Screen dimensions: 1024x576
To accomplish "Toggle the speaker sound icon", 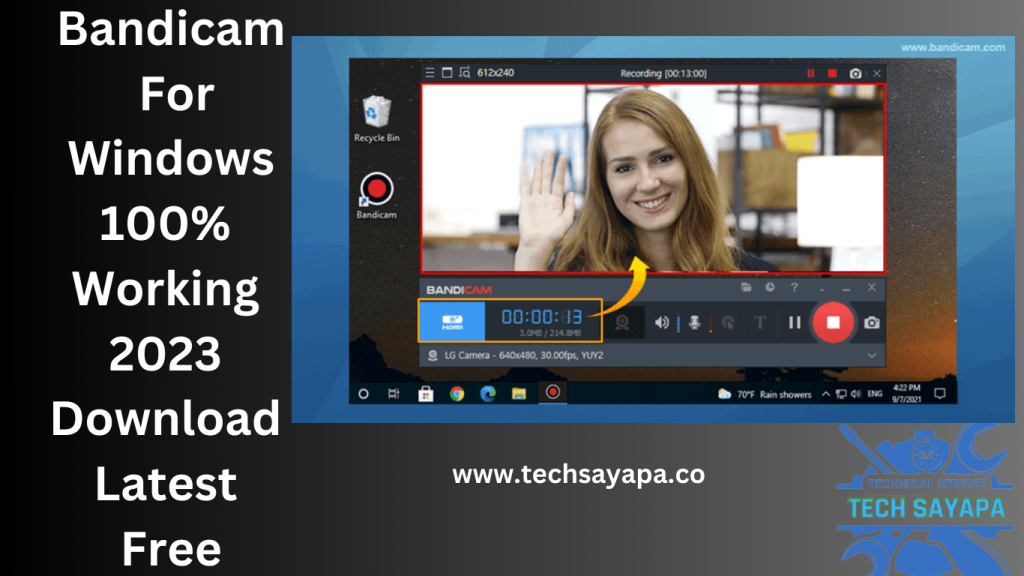I will 662,323.
